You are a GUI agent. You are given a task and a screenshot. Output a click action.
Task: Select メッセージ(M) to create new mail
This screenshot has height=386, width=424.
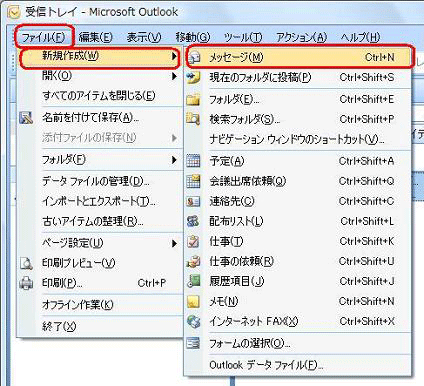click(x=299, y=57)
